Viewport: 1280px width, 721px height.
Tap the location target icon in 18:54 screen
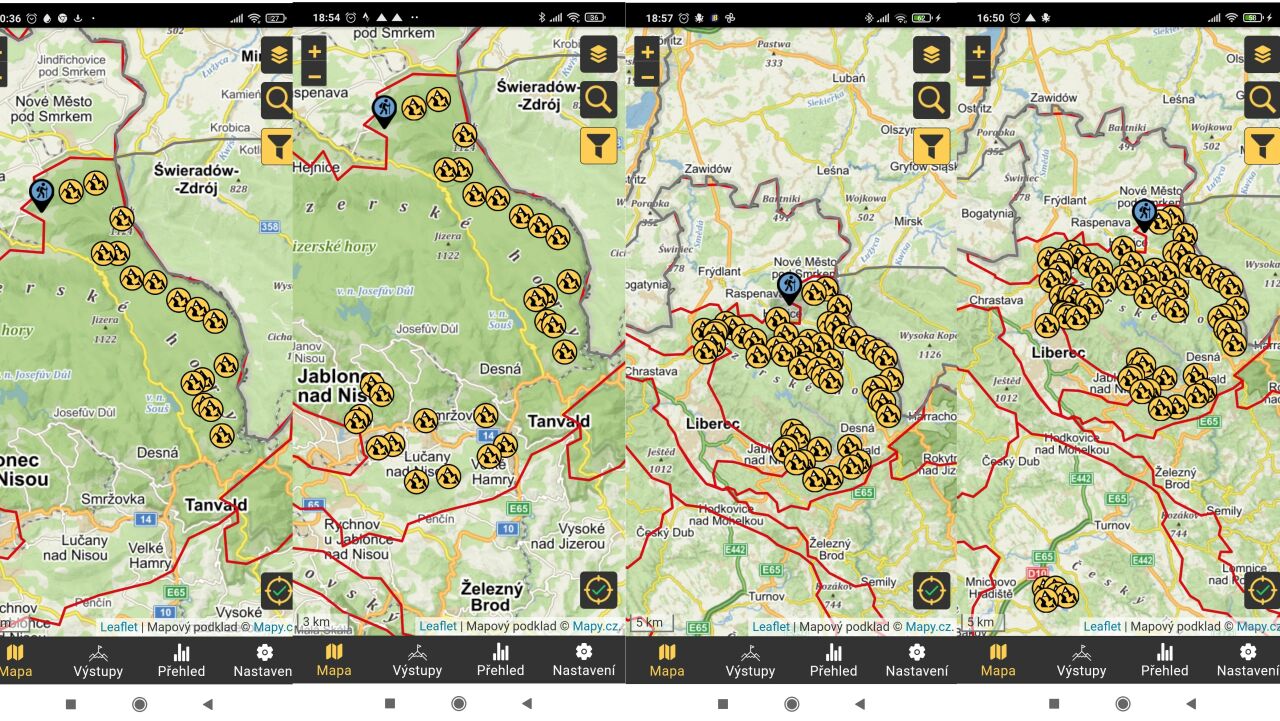[598, 591]
